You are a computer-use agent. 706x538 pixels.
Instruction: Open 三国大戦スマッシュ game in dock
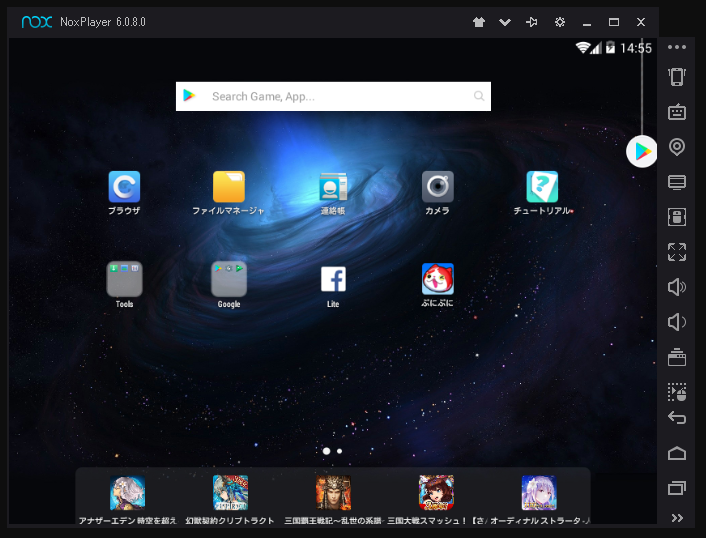pos(436,493)
